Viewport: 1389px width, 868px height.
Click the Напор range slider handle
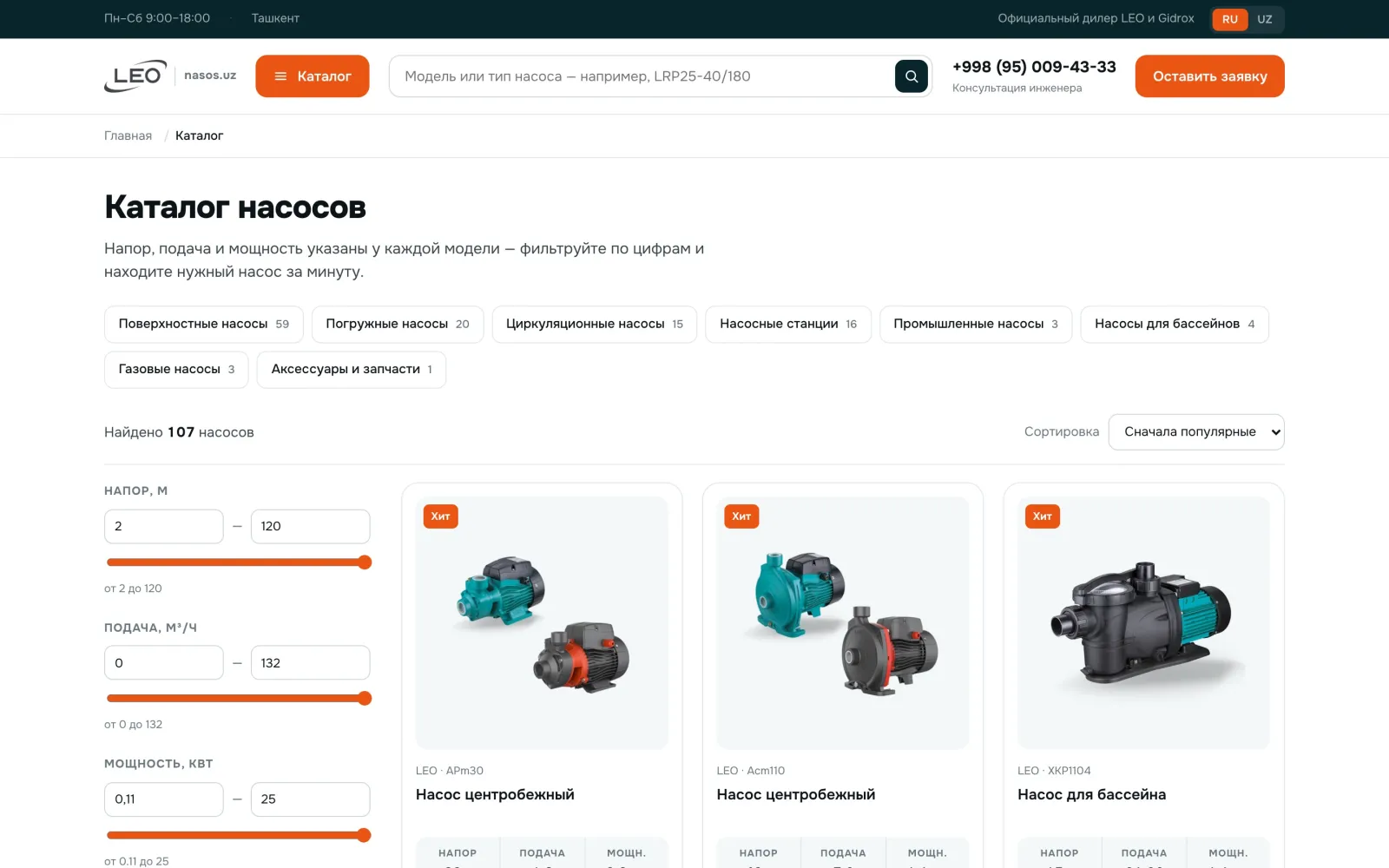click(365, 562)
